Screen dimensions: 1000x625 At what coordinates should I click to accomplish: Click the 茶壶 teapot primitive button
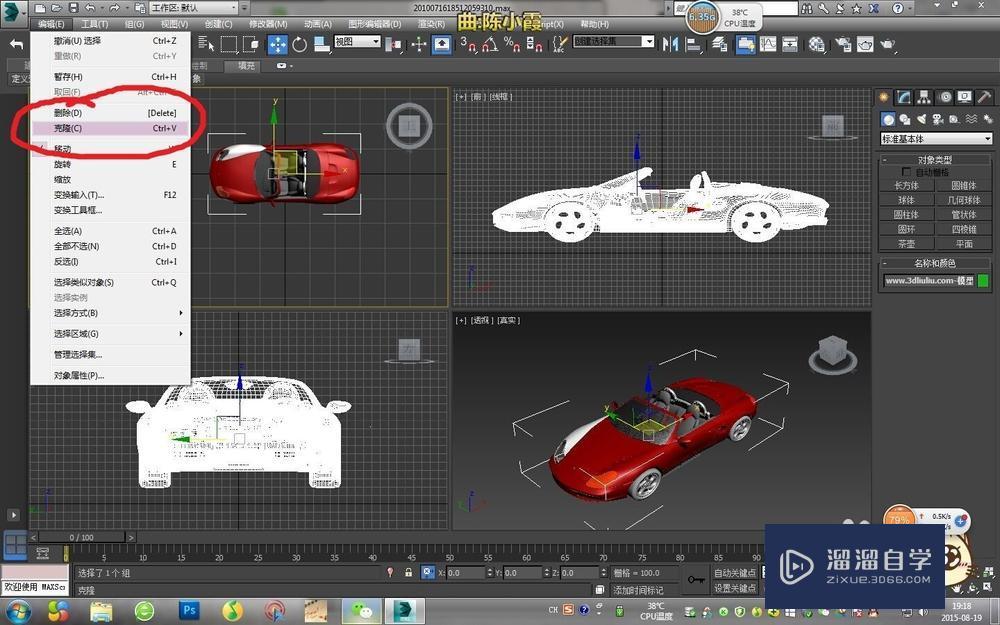(x=906, y=243)
